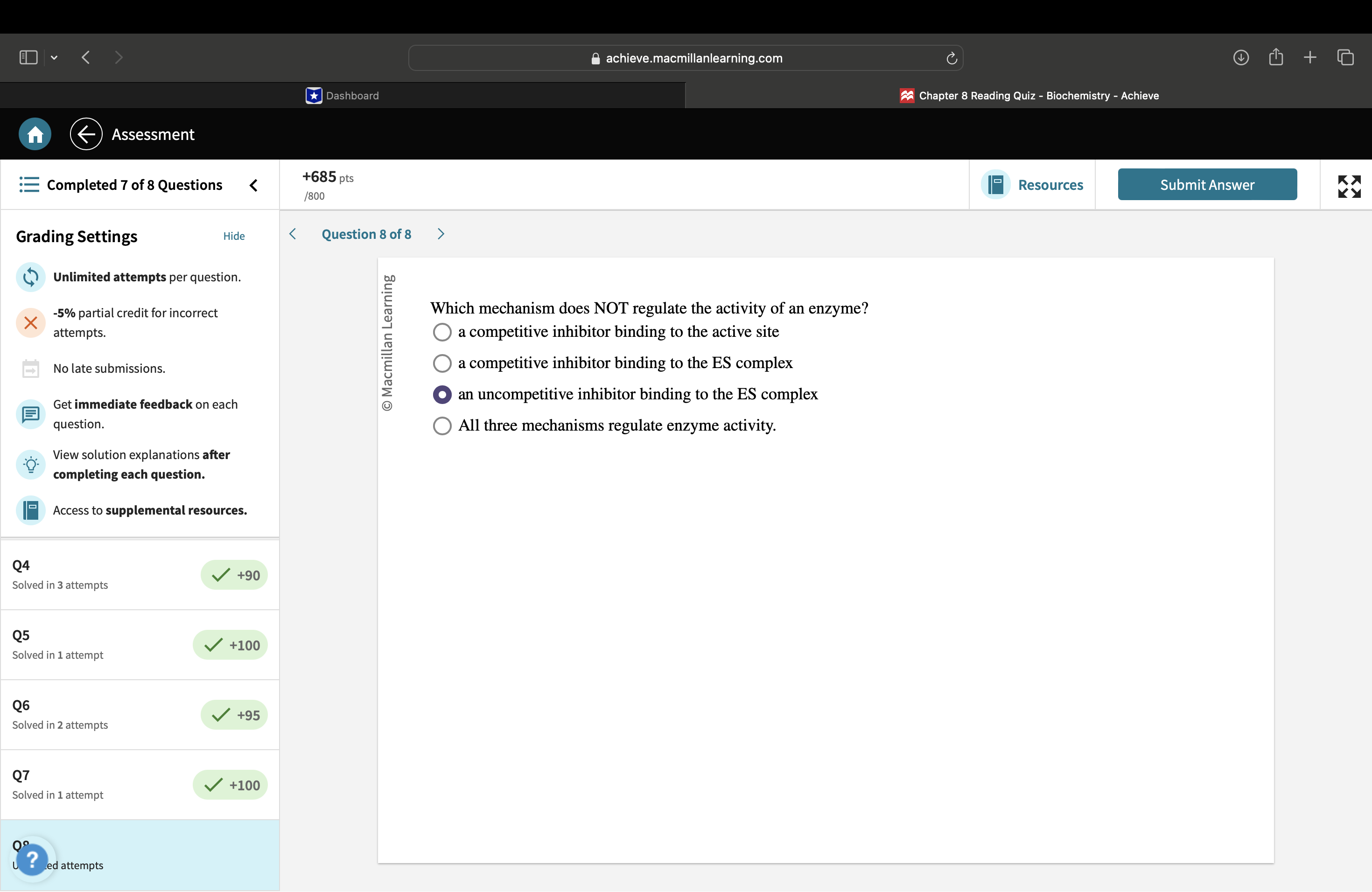Click the back arrow beside Assessment
This screenshot has width=1372, height=892.
pyautogui.click(x=85, y=134)
